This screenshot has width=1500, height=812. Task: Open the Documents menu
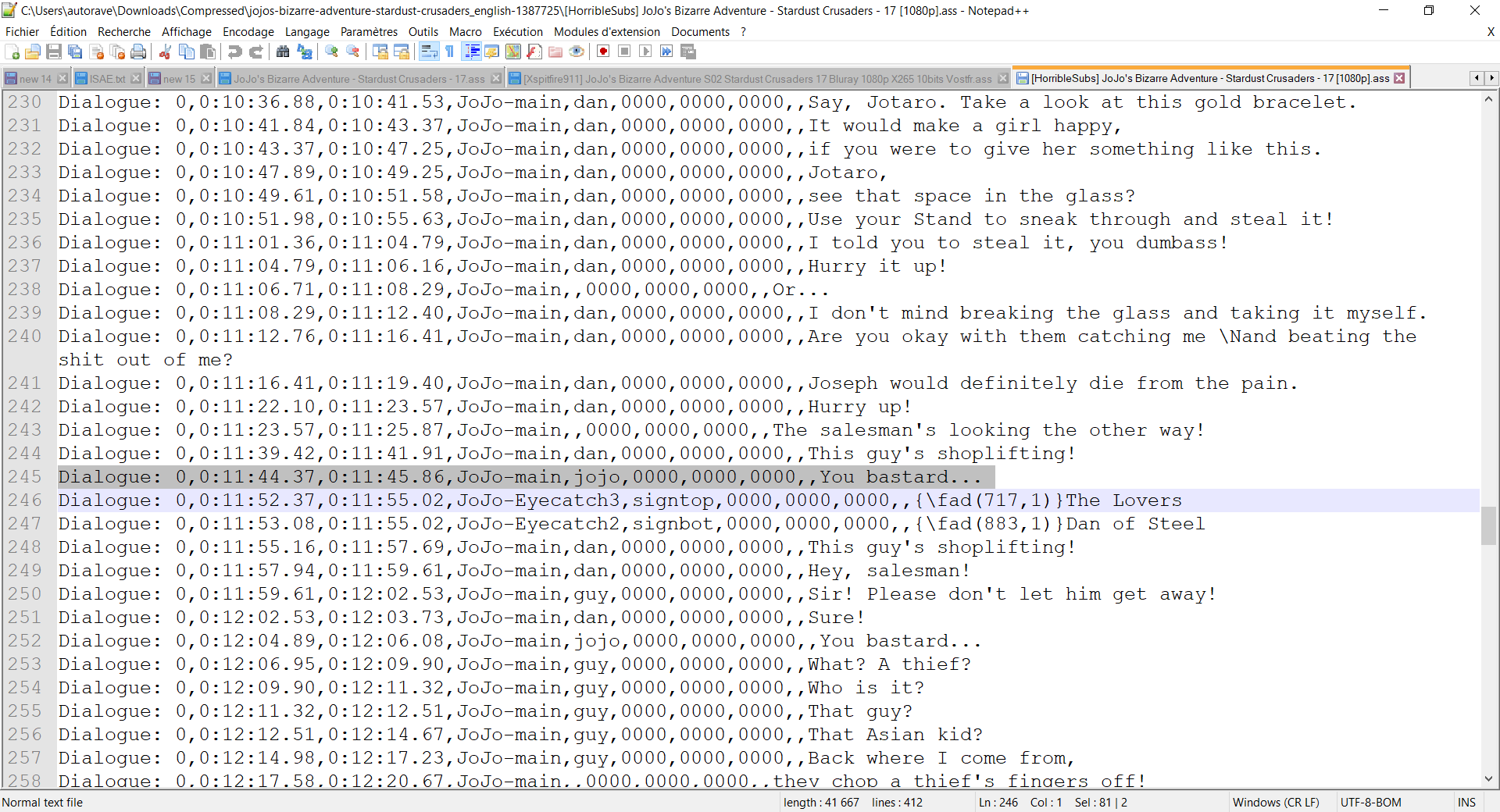click(x=700, y=32)
